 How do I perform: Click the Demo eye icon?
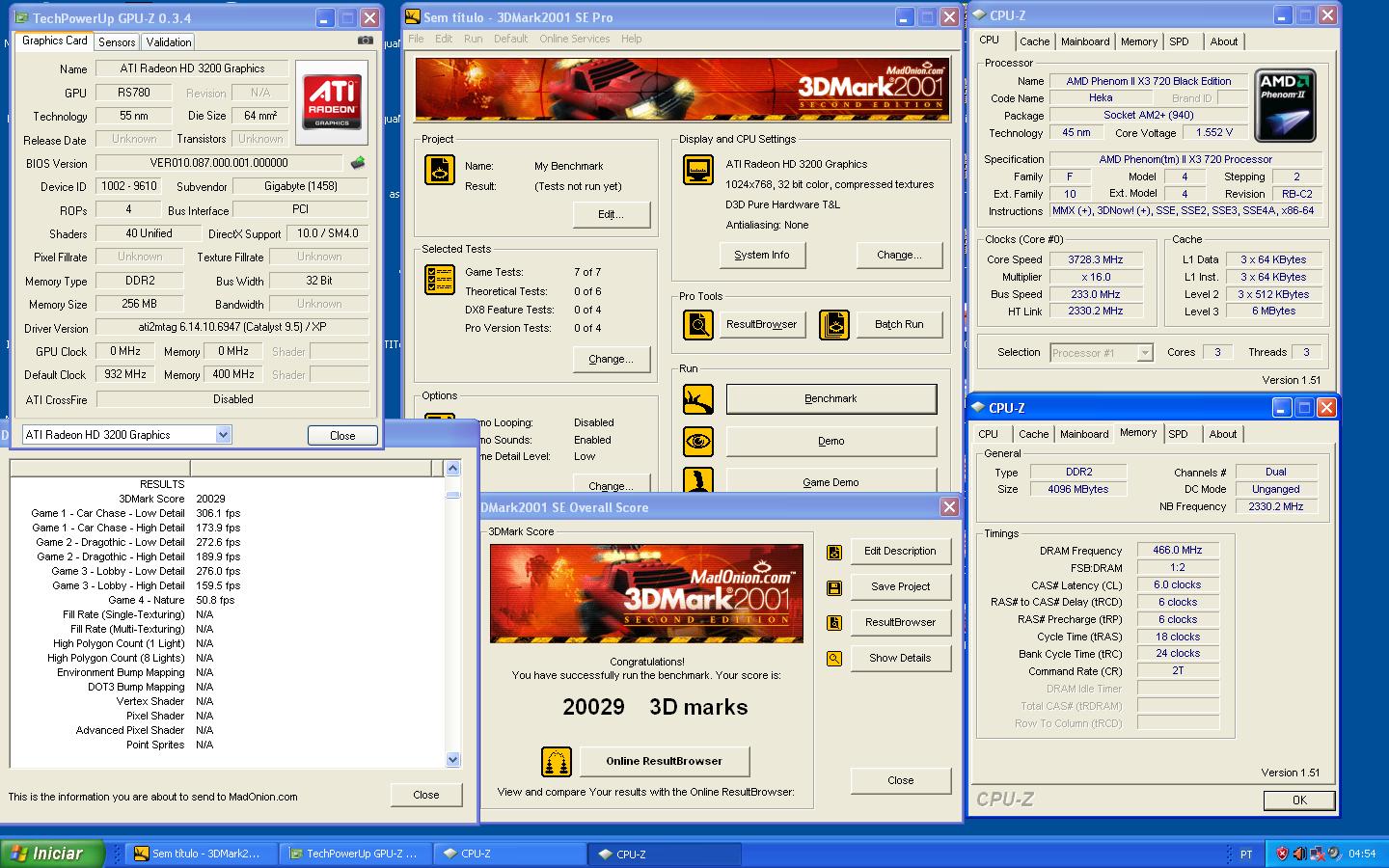click(697, 442)
